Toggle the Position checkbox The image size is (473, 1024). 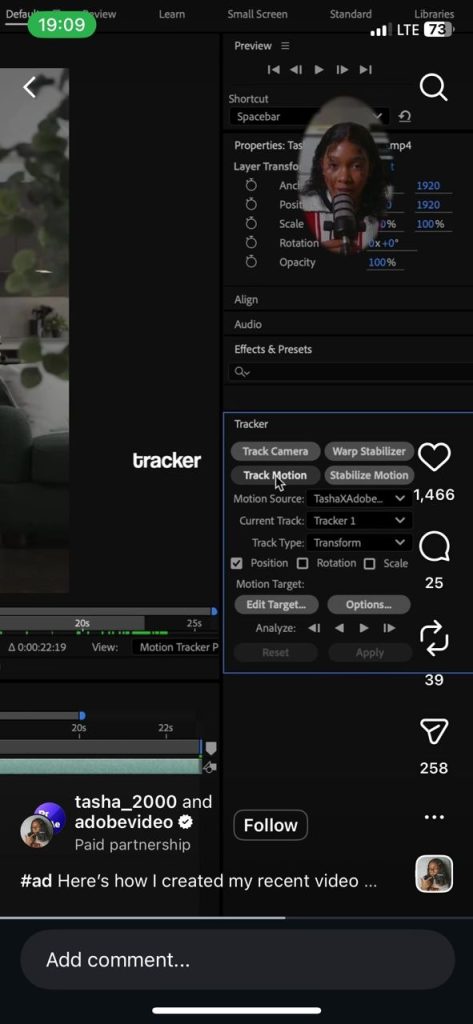tap(236, 563)
